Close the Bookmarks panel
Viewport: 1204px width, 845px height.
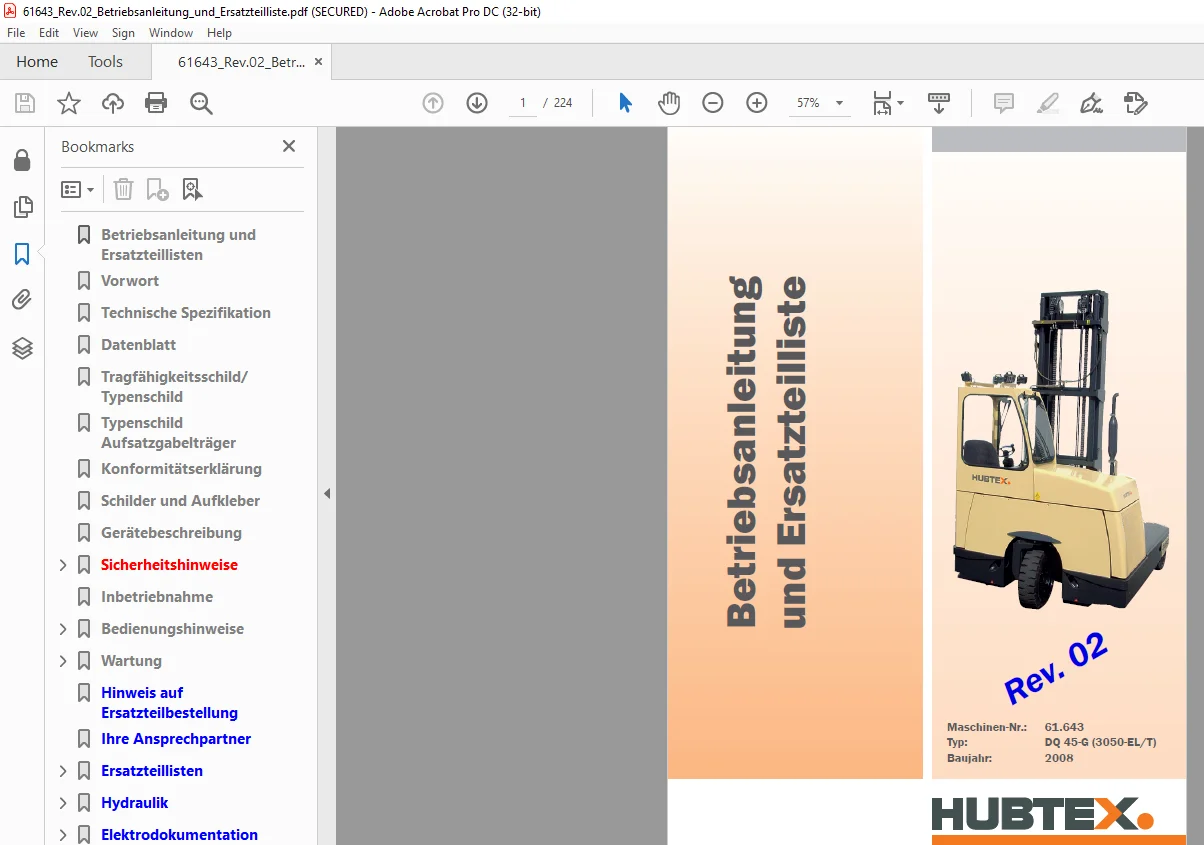[289, 146]
